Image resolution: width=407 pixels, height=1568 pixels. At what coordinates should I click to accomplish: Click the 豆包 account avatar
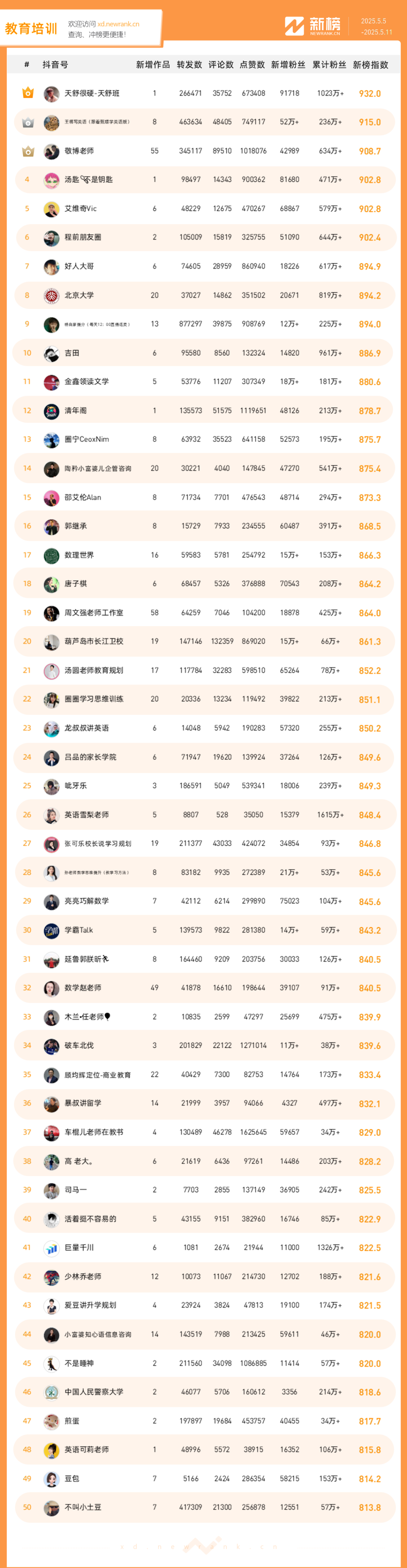coord(51,1478)
